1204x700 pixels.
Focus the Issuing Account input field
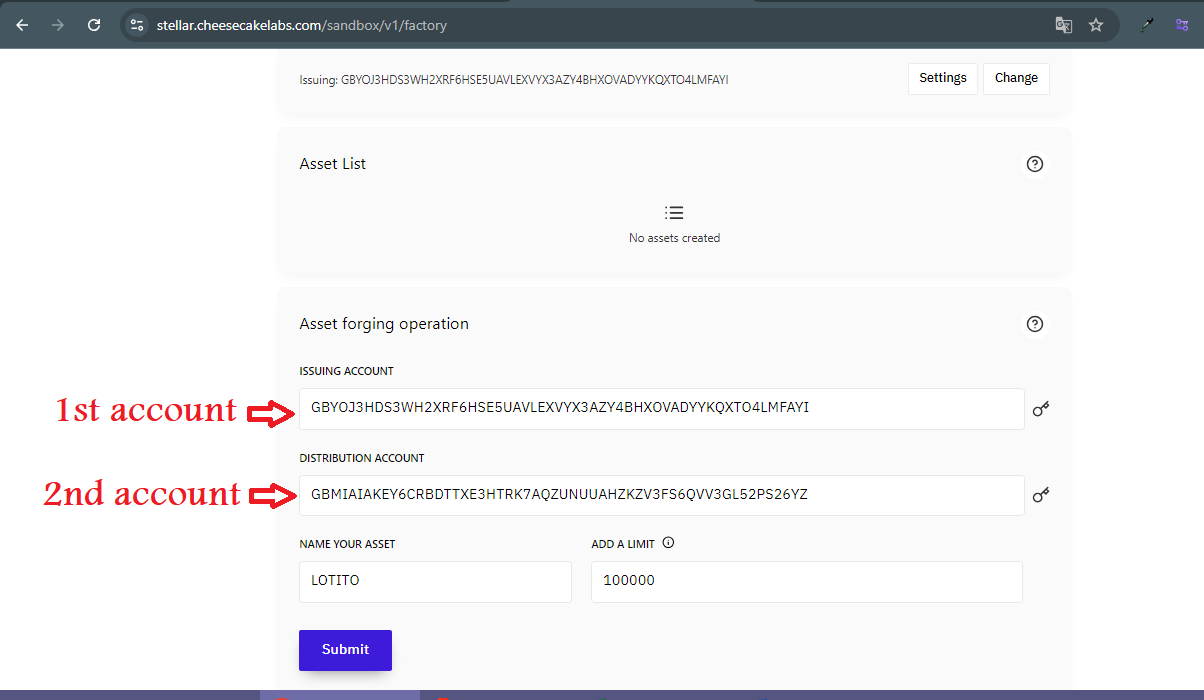coord(661,409)
